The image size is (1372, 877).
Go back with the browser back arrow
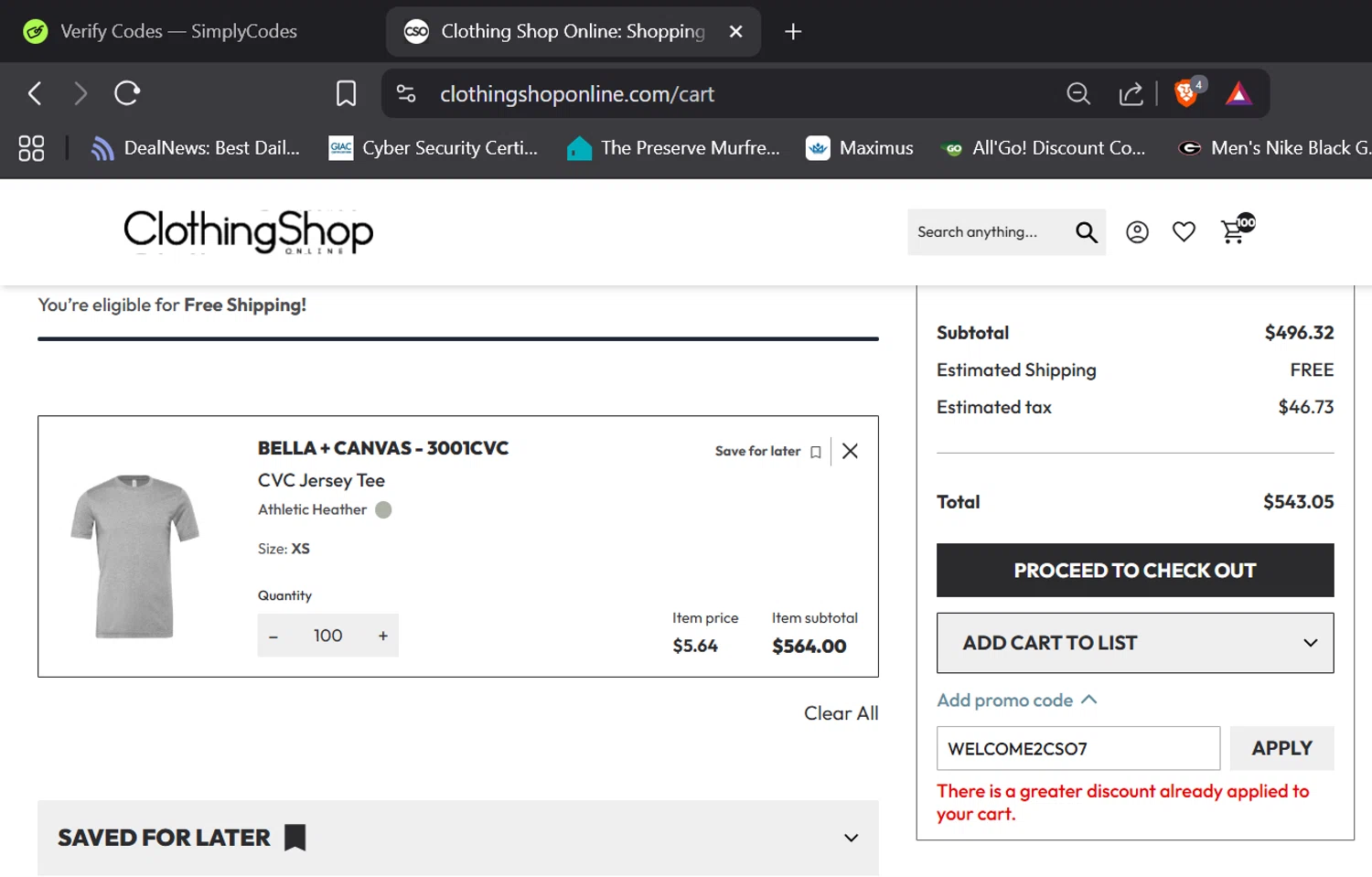tap(35, 93)
